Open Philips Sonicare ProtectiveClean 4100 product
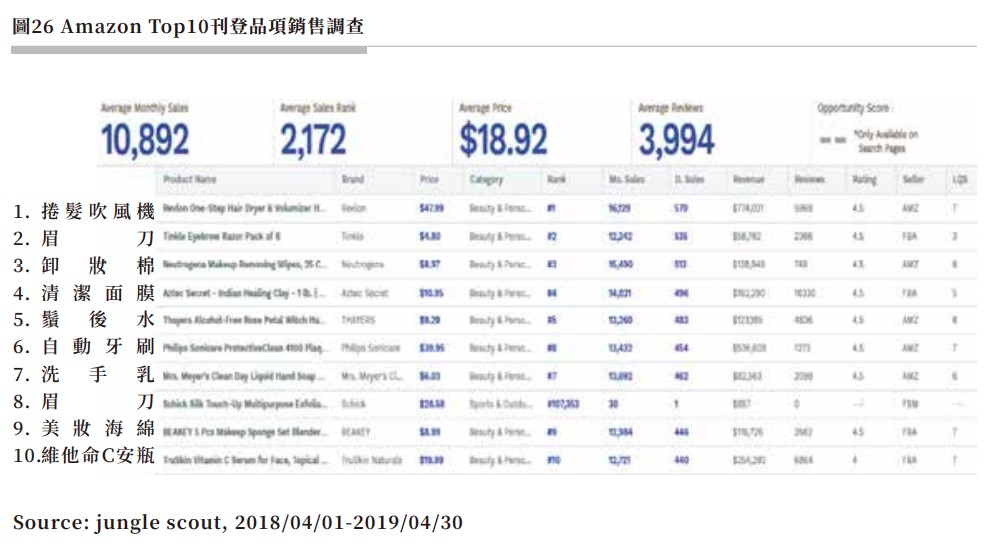 pyautogui.click(x=245, y=348)
